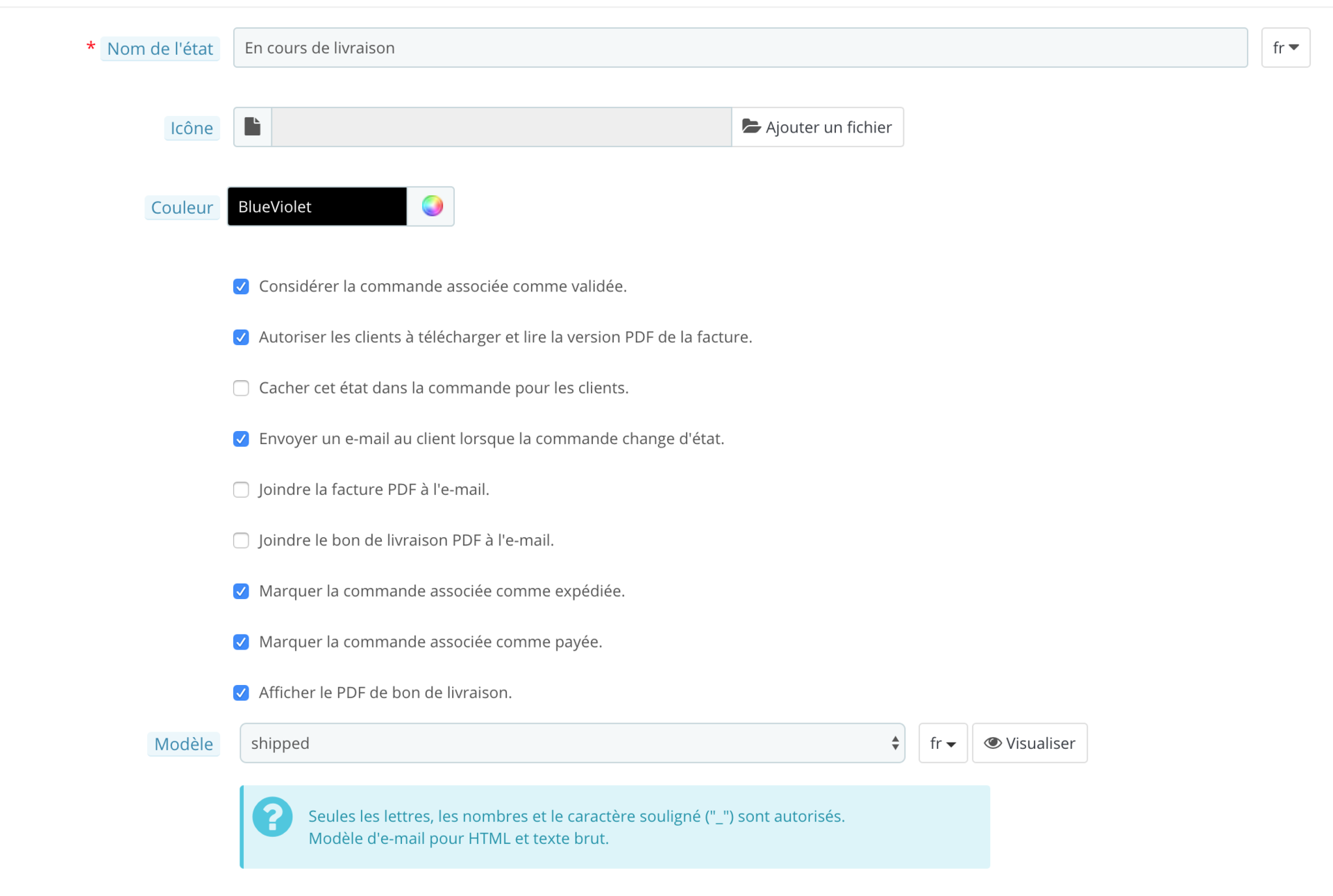The image size is (1333, 896).
Task: Open the color wheel picker icon
Action: point(432,206)
